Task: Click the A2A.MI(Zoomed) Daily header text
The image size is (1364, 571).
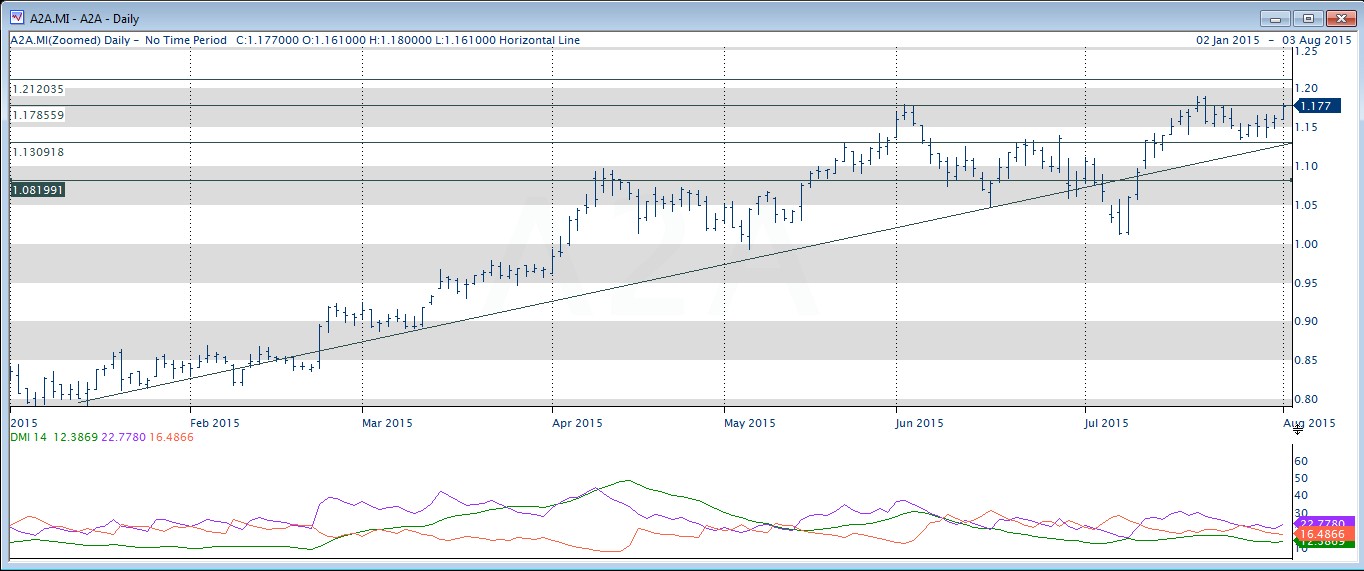Action: tap(74, 40)
